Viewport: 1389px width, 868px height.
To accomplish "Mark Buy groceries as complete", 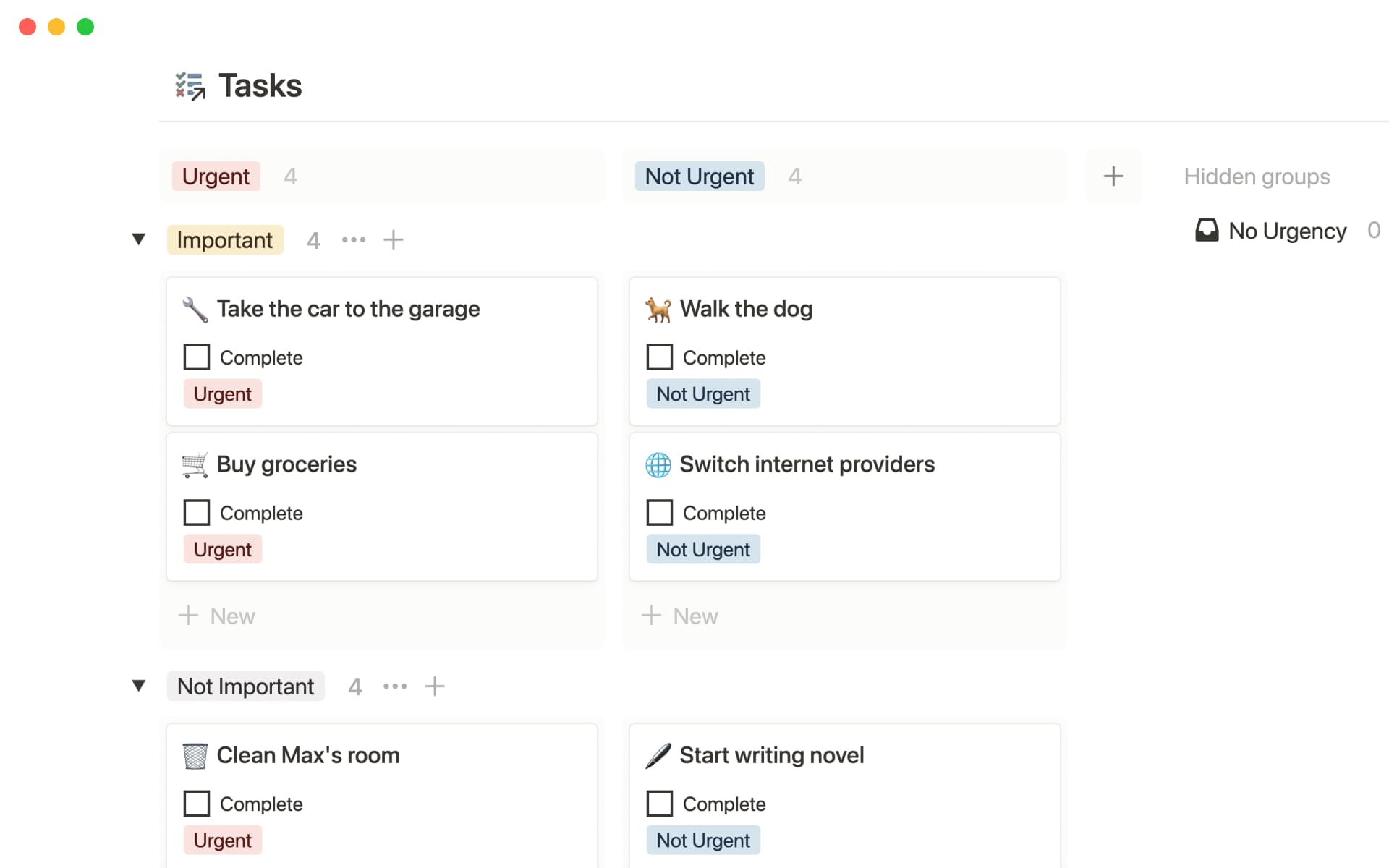I will (x=197, y=513).
